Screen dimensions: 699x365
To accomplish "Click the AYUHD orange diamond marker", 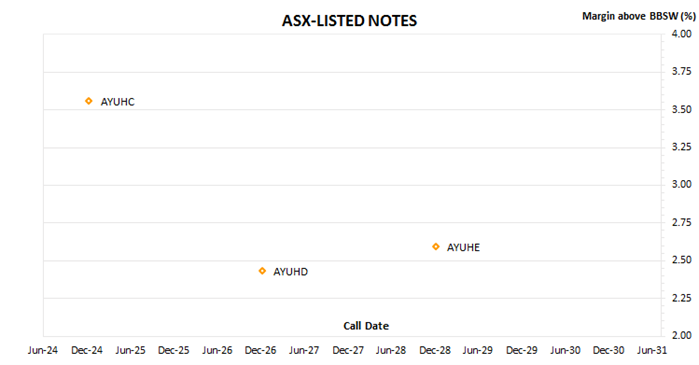I will pos(263,271).
